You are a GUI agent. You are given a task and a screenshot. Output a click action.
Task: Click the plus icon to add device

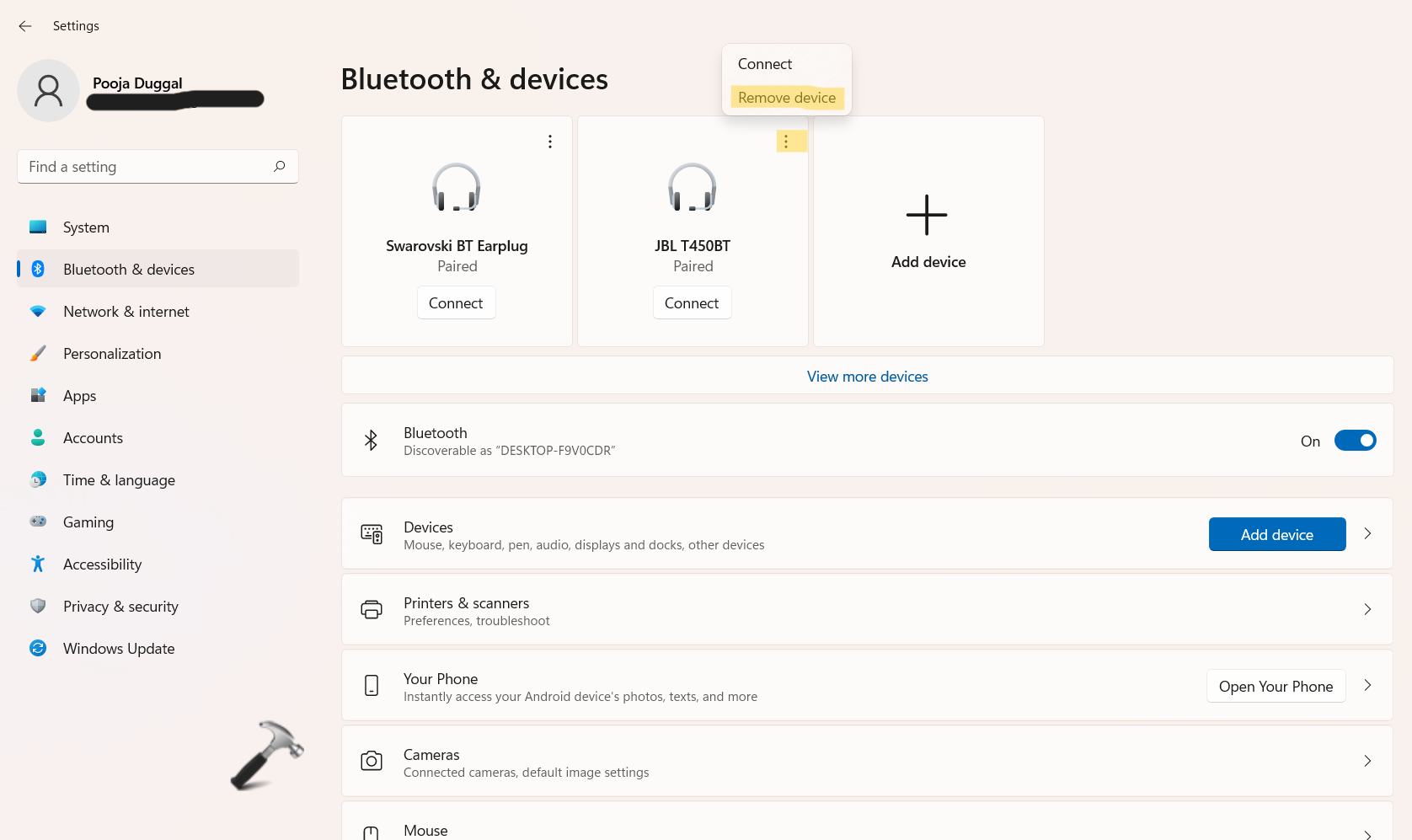[927, 216]
